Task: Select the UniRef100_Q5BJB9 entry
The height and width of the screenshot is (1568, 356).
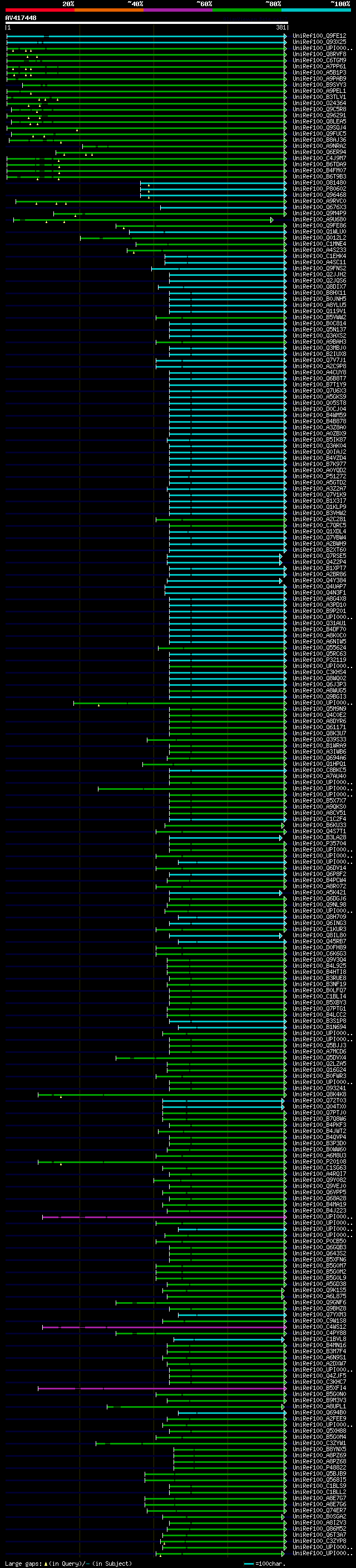Action: (x=319, y=1473)
